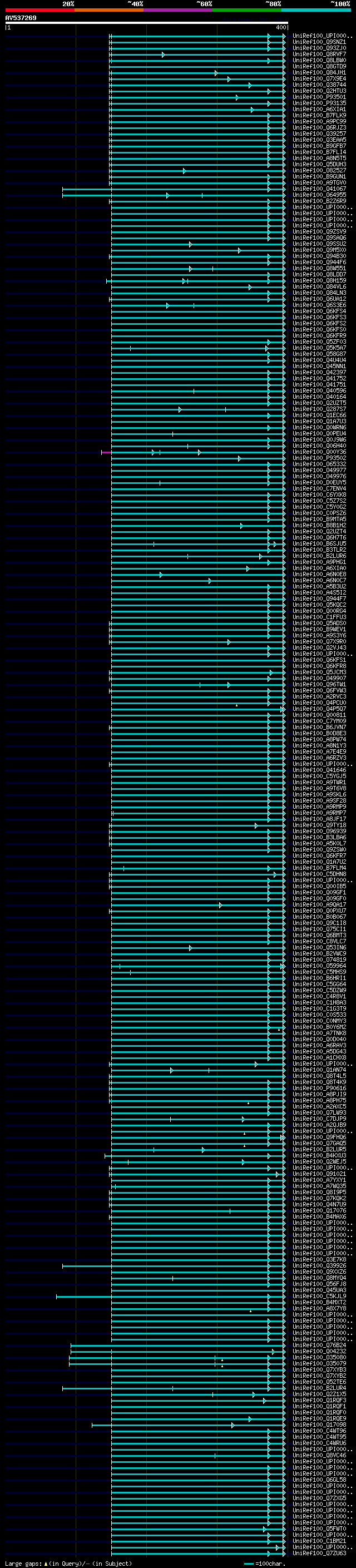356x1568 pixels.
Task: Select the query name AV537269
Action: [21, 18]
